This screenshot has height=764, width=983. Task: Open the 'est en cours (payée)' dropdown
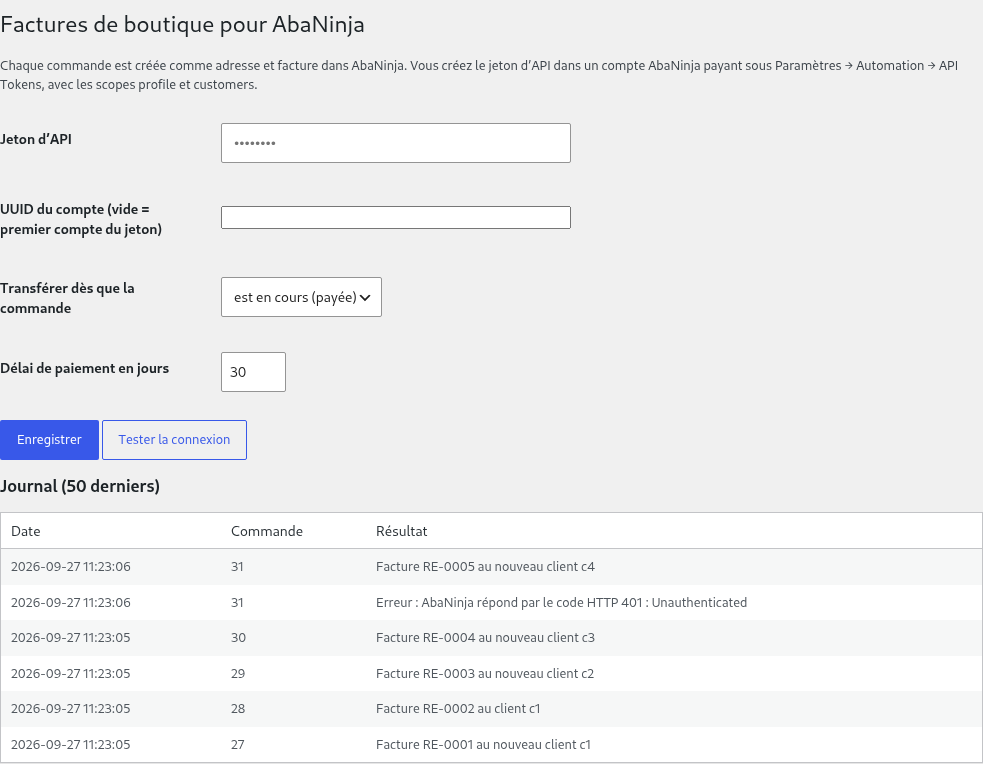pos(301,297)
